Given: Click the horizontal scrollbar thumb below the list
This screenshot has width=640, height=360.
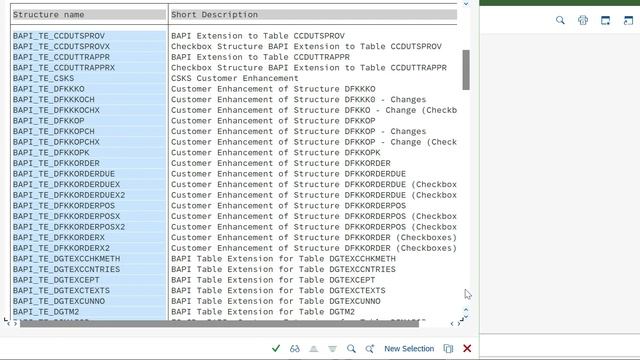Looking at the screenshot, I should (x=220, y=324).
